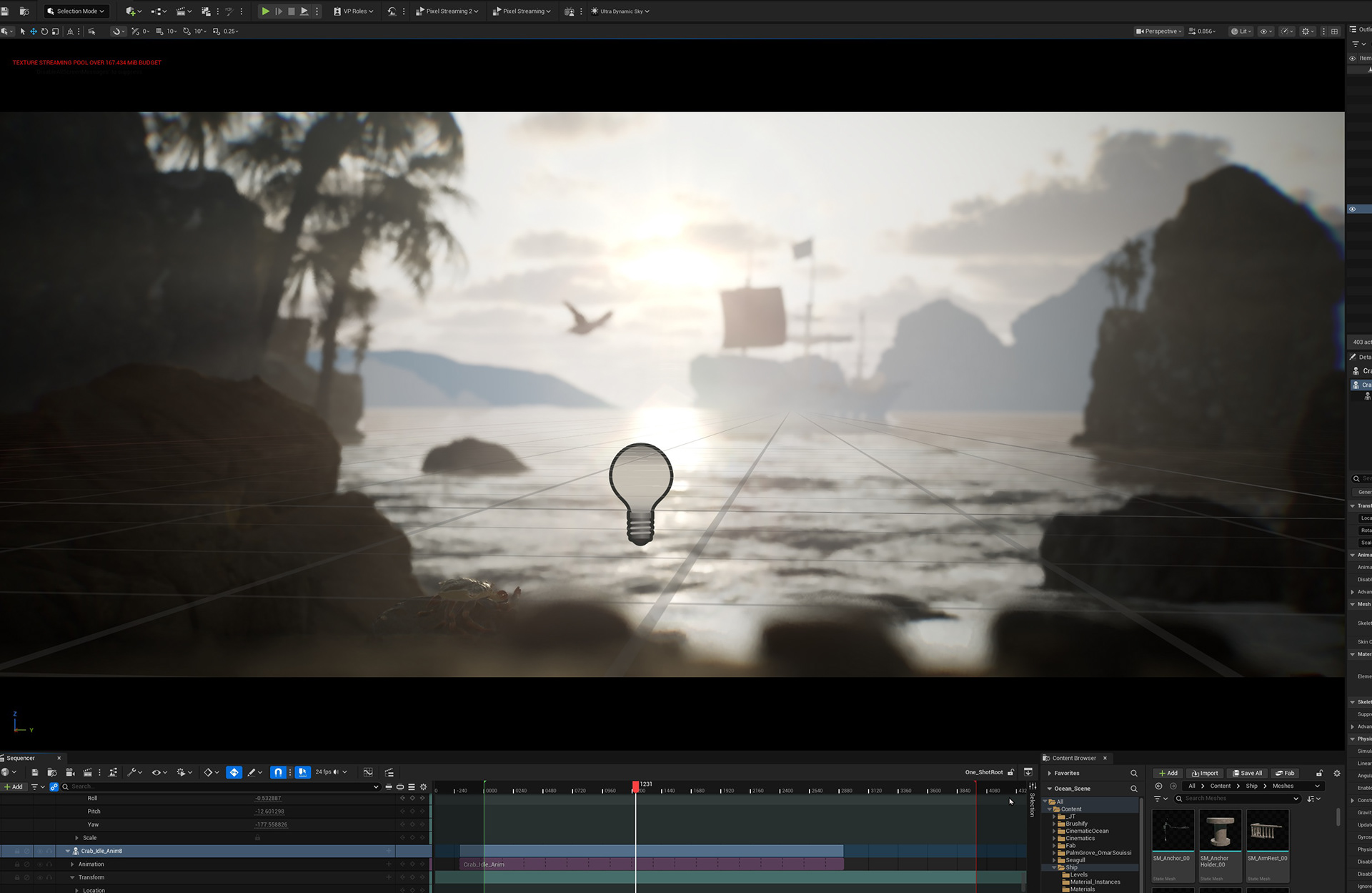Click the Import button in Content Browser
This screenshot has height=893, width=1372.
click(x=1205, y=773)
